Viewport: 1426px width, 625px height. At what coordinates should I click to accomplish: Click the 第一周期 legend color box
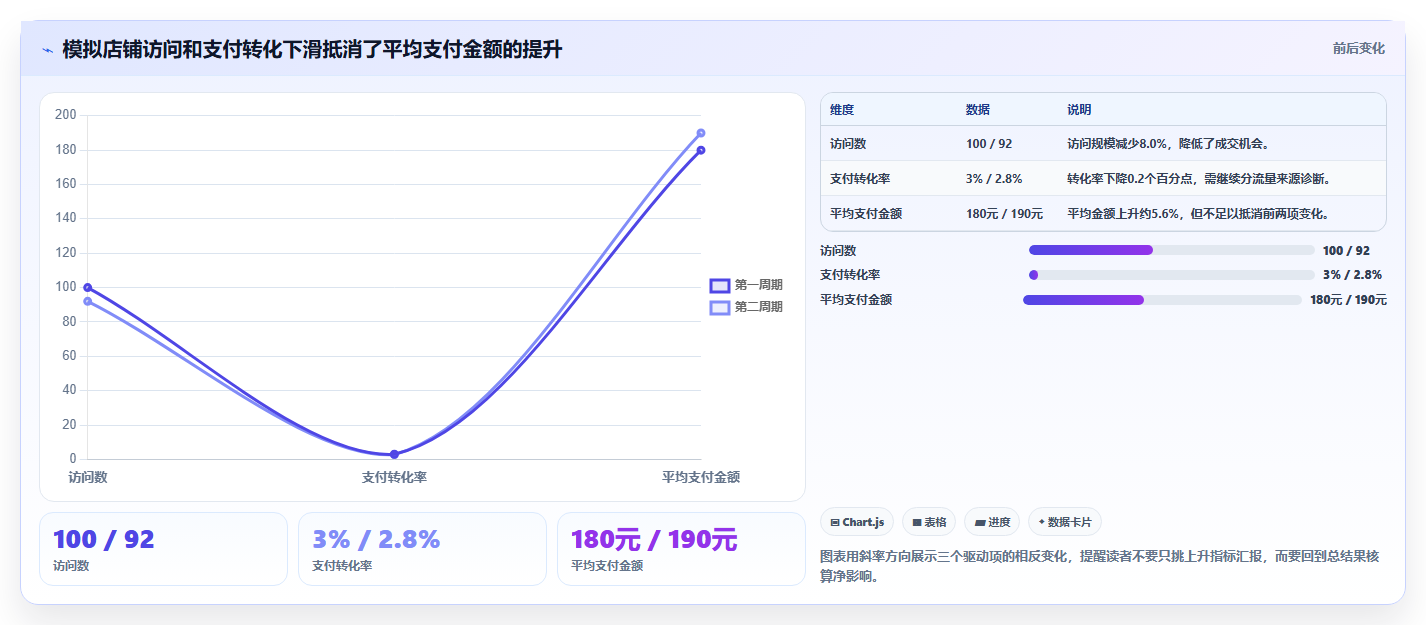pyautogui.click(x=719, y=286)
